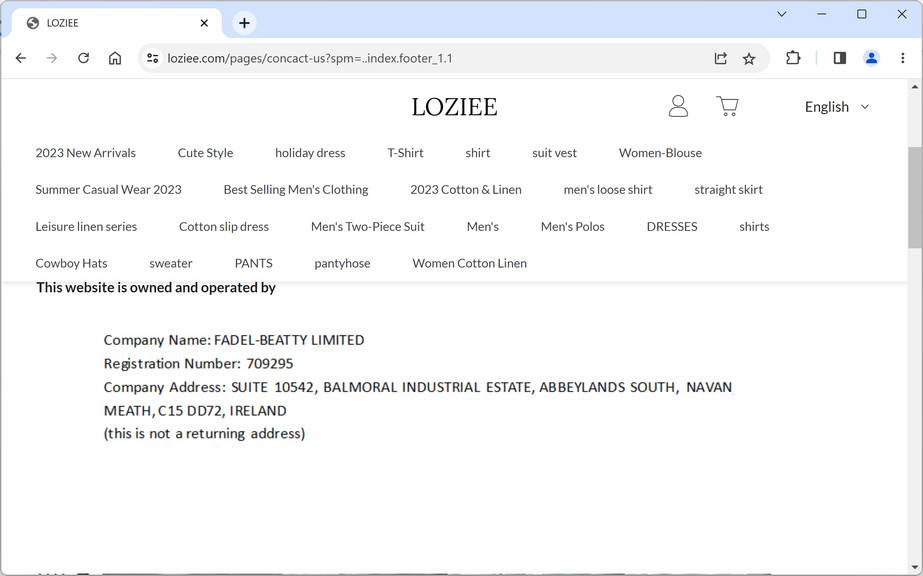This screenshot has height=576, width=923.
Task: Open the straight skirt category
Action: 728,189
